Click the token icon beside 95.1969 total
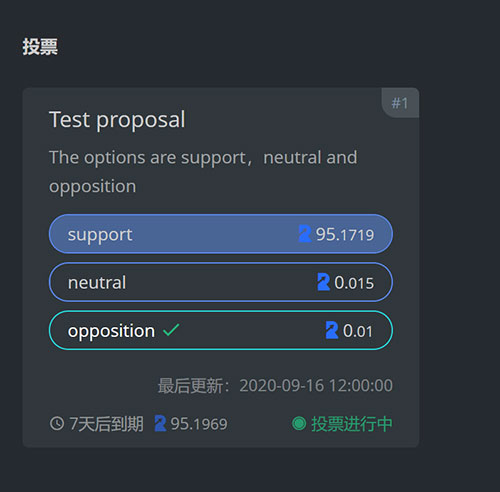This screenshot has height=492, width=500. [x=160, y=424]
